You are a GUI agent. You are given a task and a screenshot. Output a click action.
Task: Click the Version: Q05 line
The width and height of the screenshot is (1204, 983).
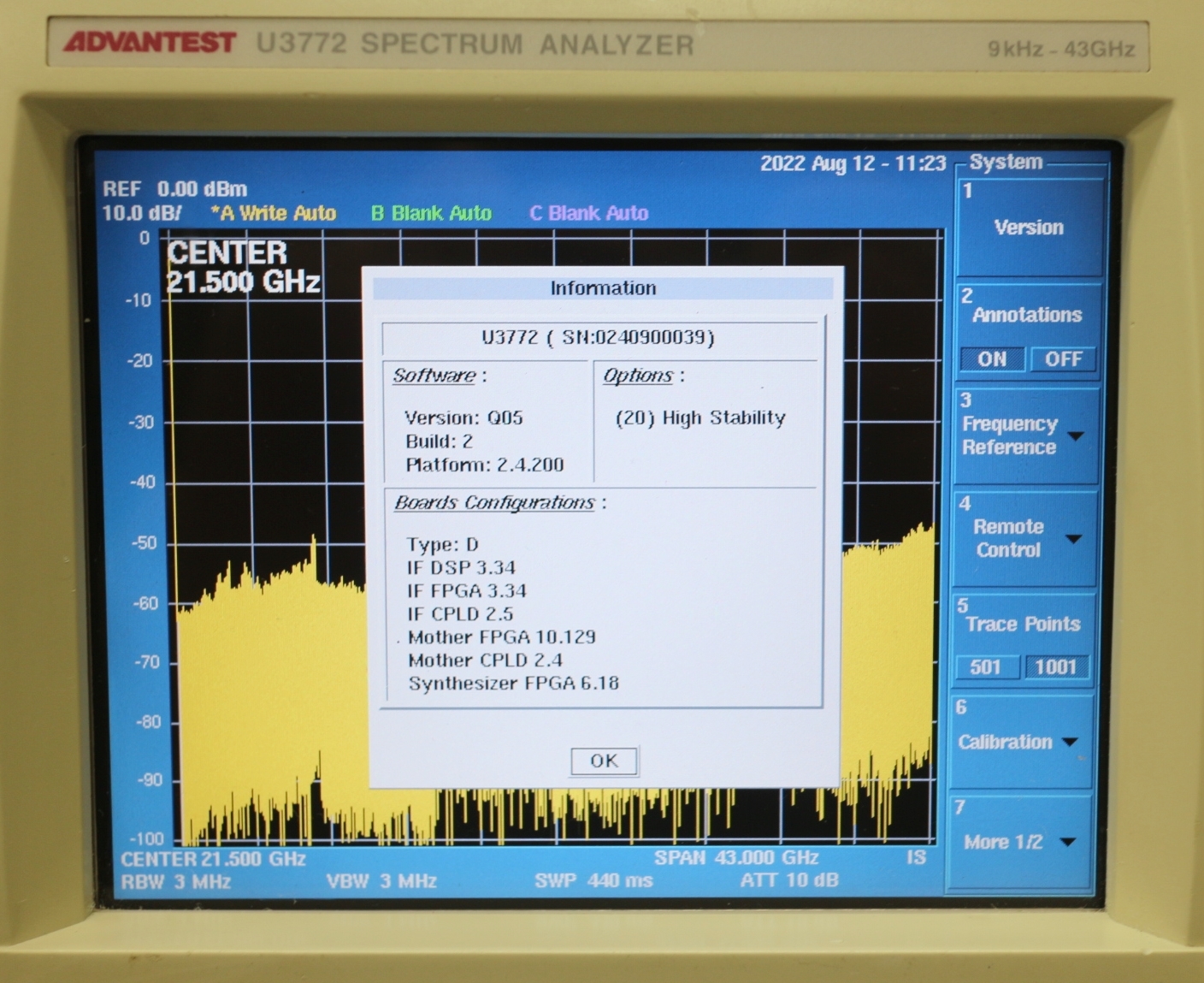click(x=463, y=417)
